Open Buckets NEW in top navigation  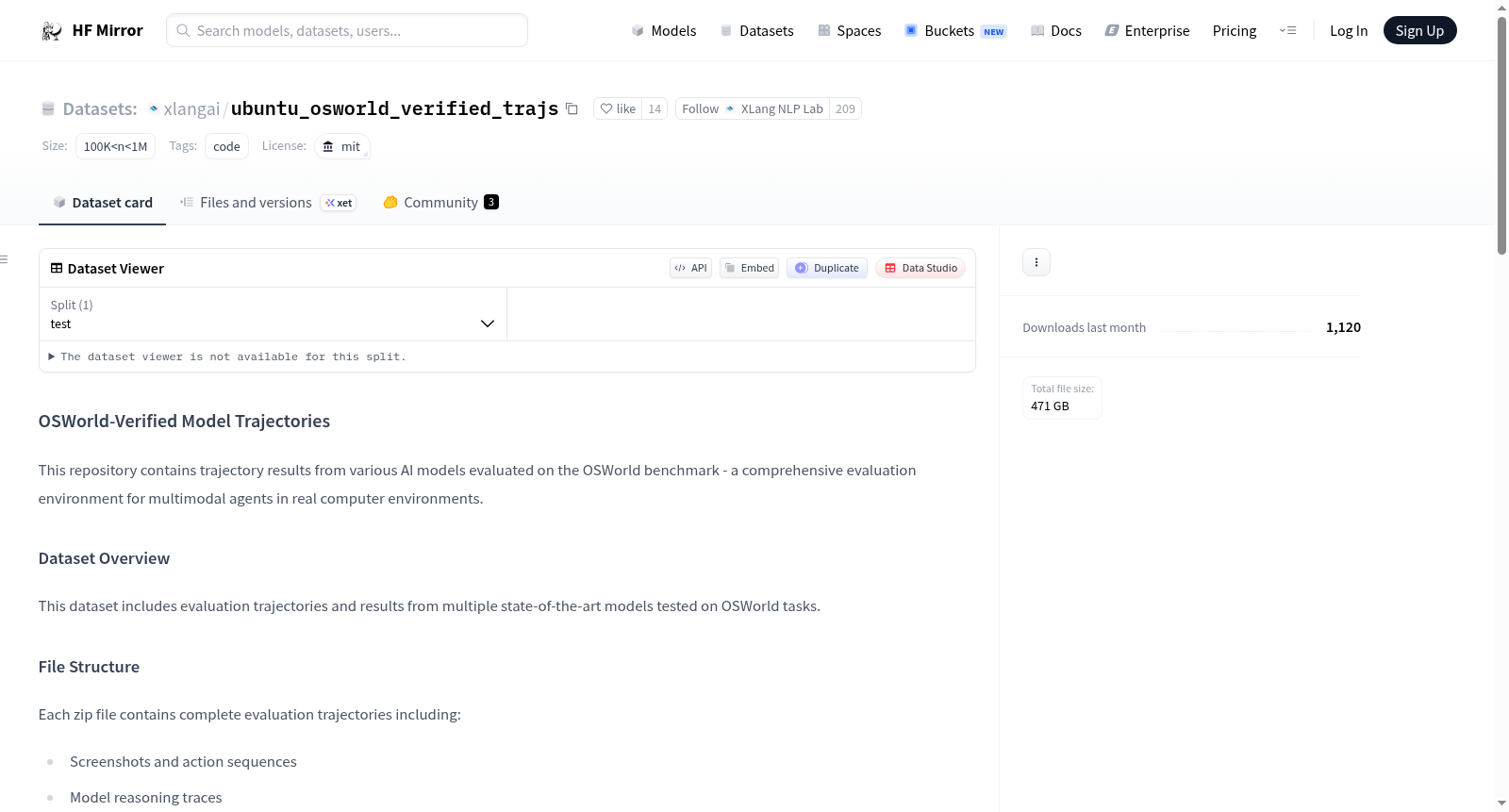pyautogui.click(x=955, y=30)
